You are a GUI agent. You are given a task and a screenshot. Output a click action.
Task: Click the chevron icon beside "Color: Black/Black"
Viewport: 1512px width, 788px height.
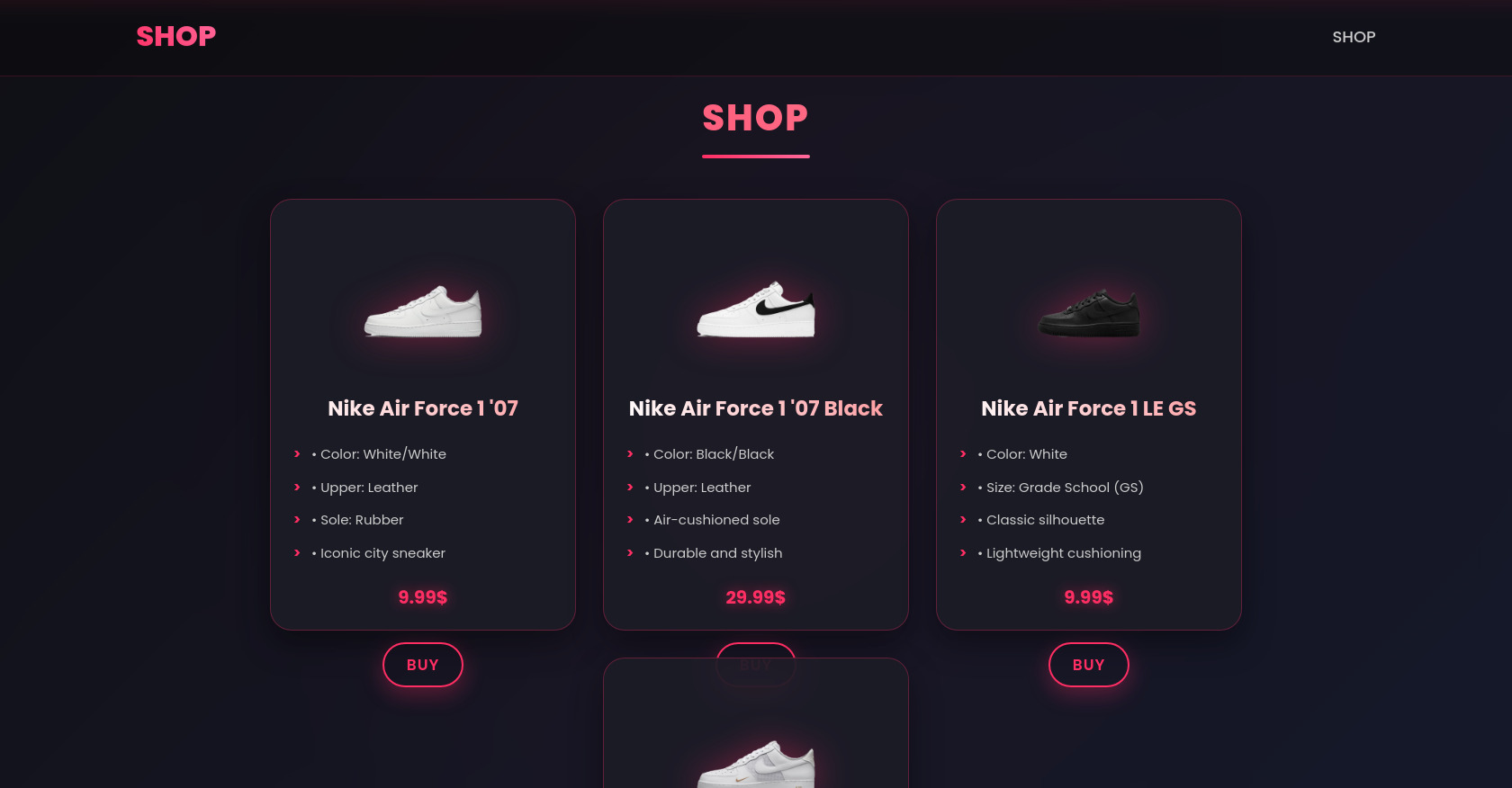click(630, 454)
